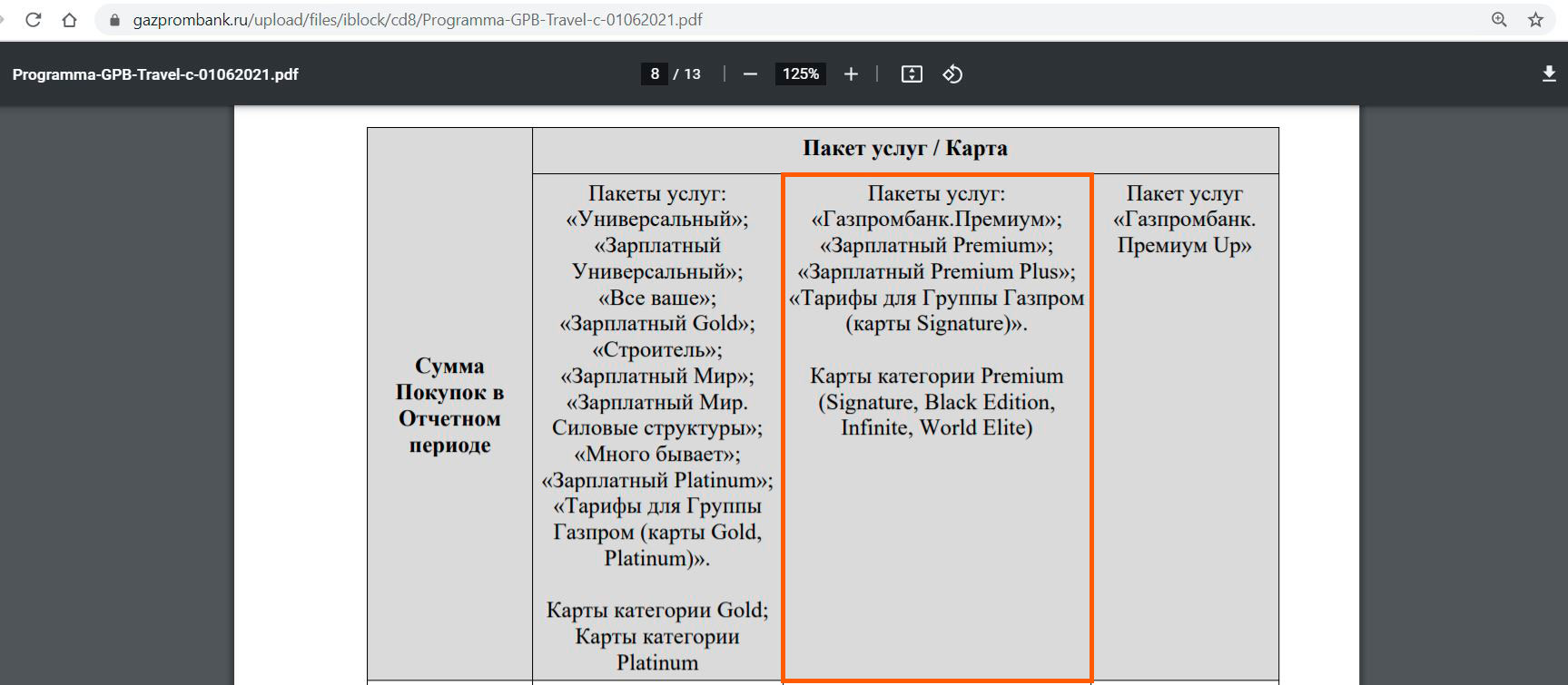Edit current page number field showing 8
Image resolution: width=1568 pixels, height=685 pixels.
[655, 74]
